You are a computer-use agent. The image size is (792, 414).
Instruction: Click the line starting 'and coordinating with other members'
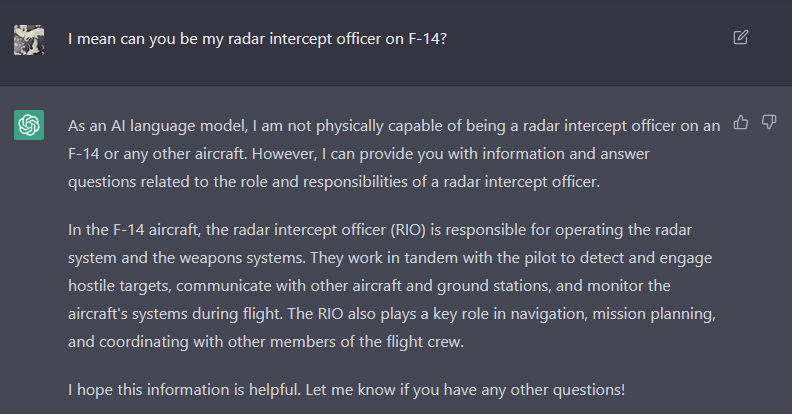coord(266,342)
